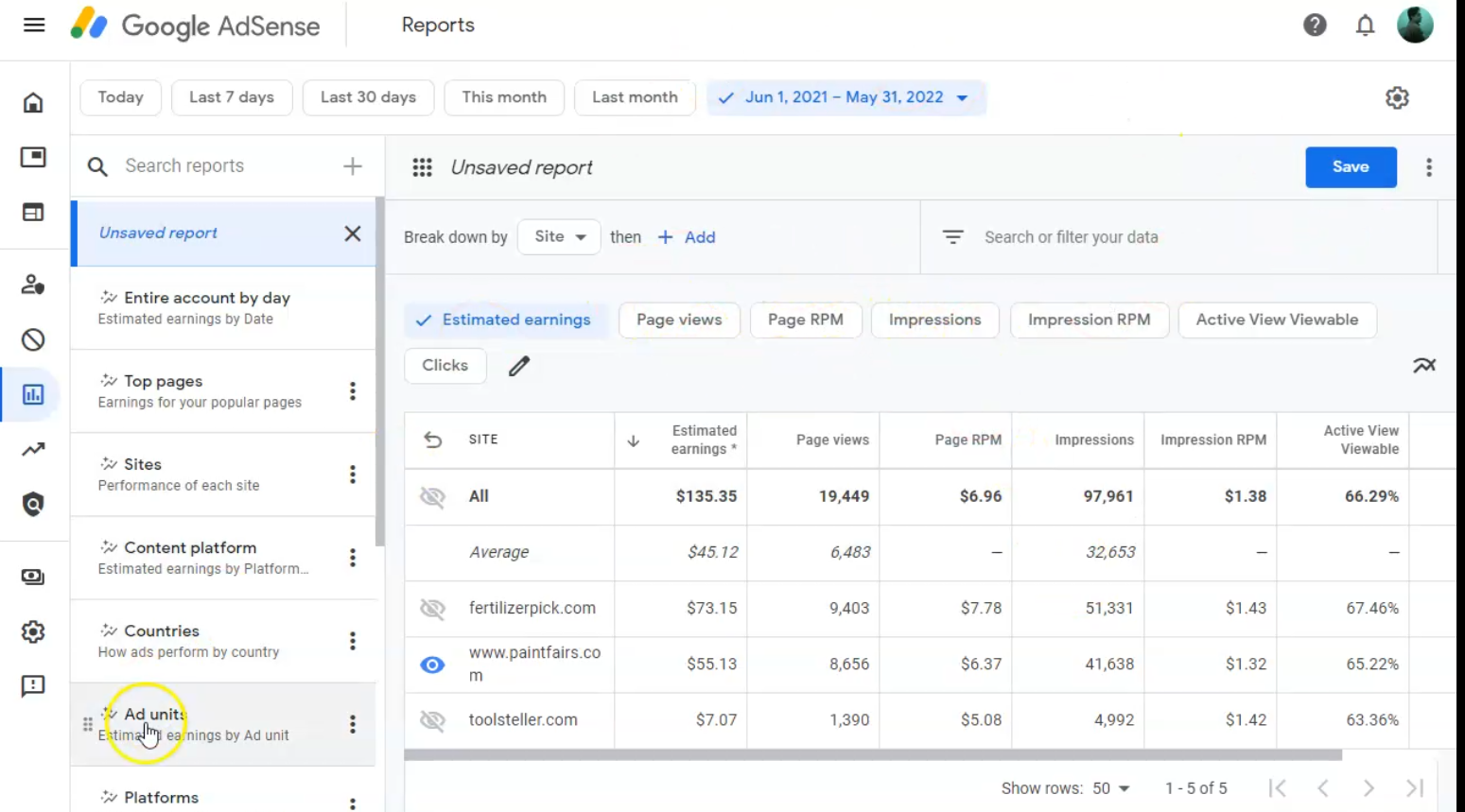Screen dimensions: 1465x812
Task: Toggle the Impression RPM metric chip
Action: pos(1090,320)
